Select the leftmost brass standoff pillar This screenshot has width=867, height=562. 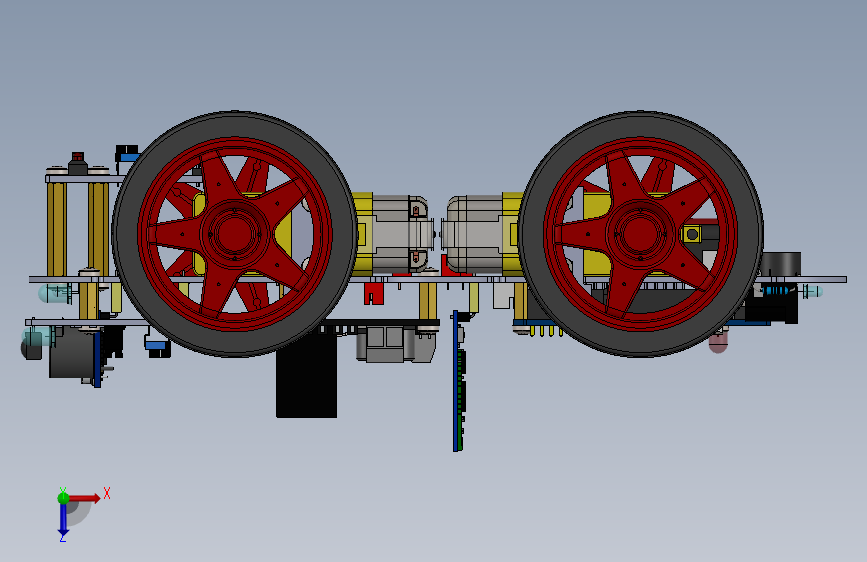pos(56,230)
